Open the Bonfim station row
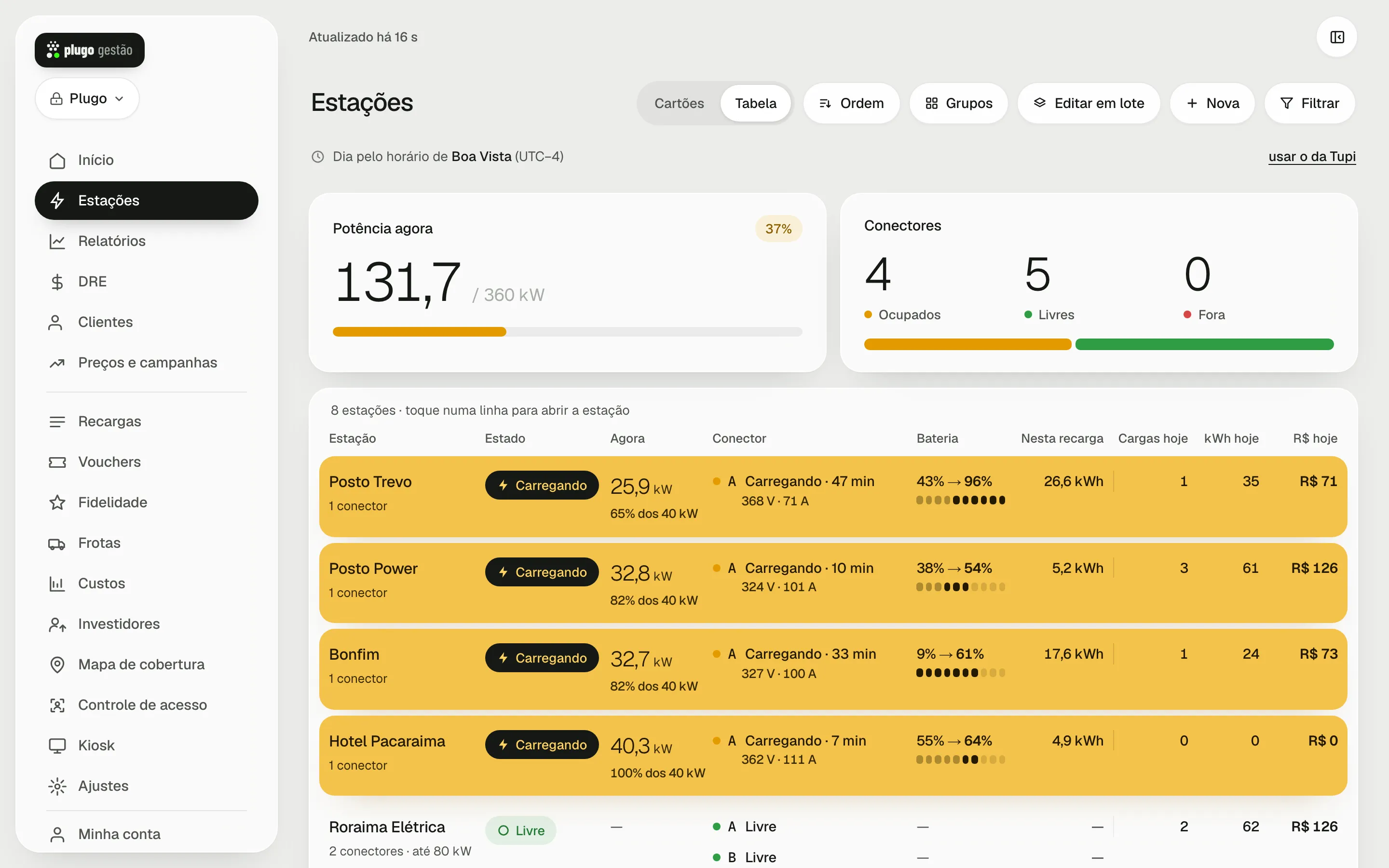This screenshot has width=1389, height=868. click(833, 669)
